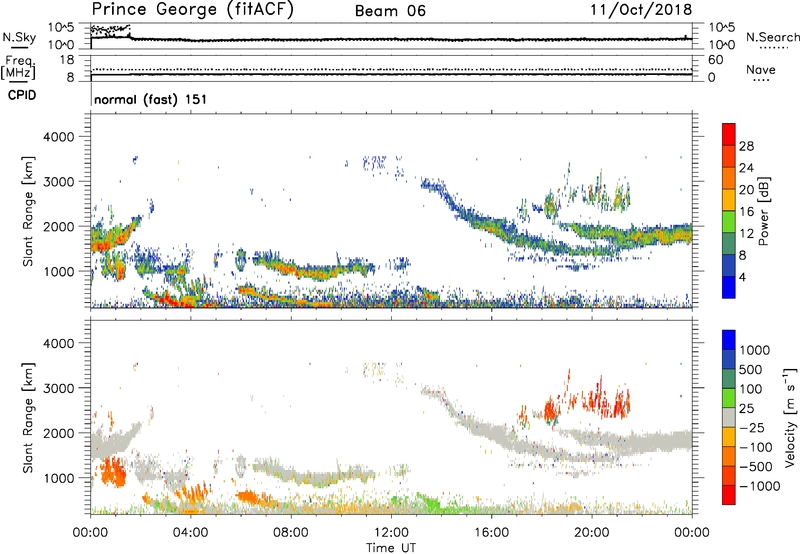
Task: Click the gray segment of Velocity colorbar
Action: 729,418
